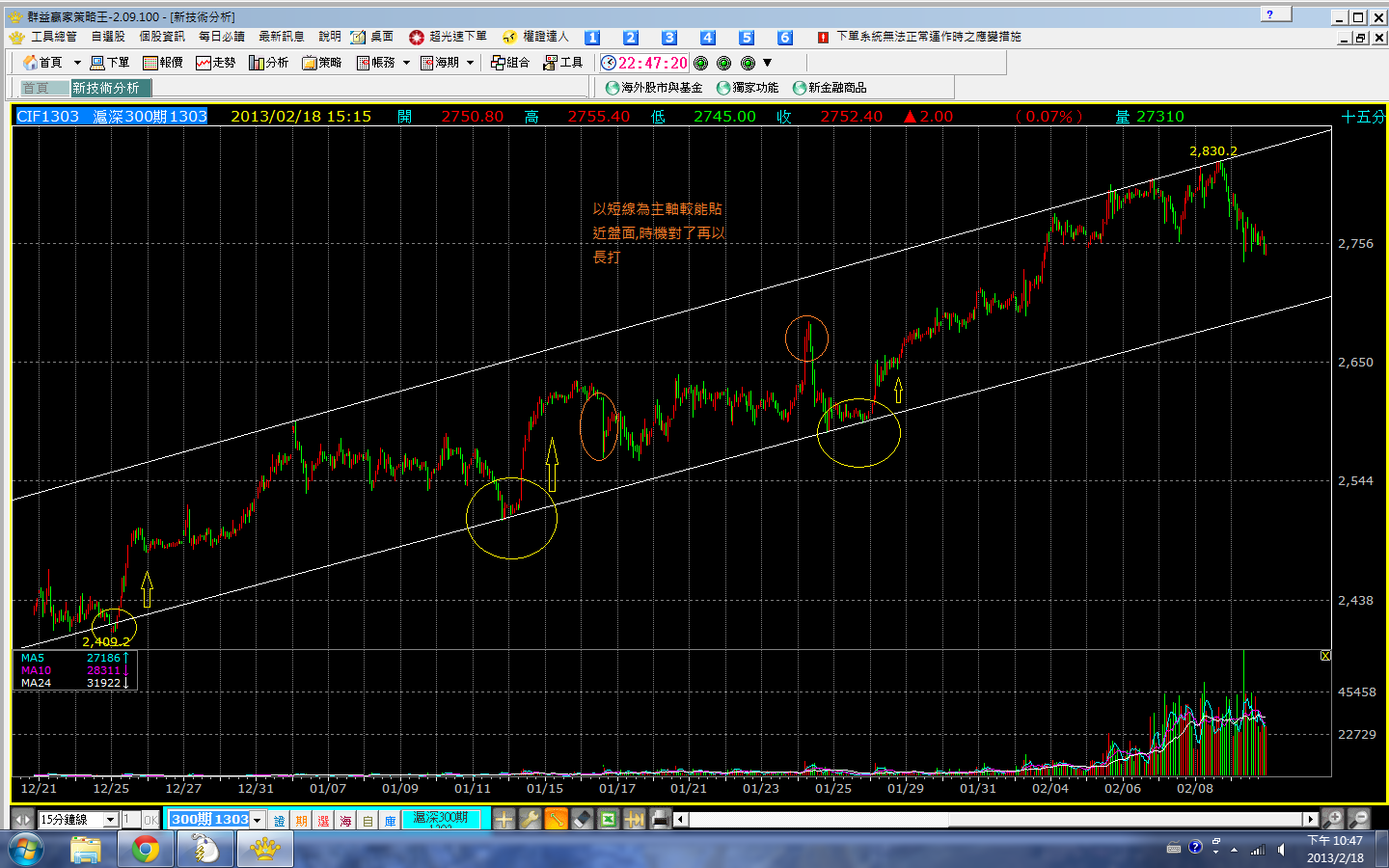Screen dimensions: 1389x868
Task: Select the 期 futures category button
Action: 302,821
